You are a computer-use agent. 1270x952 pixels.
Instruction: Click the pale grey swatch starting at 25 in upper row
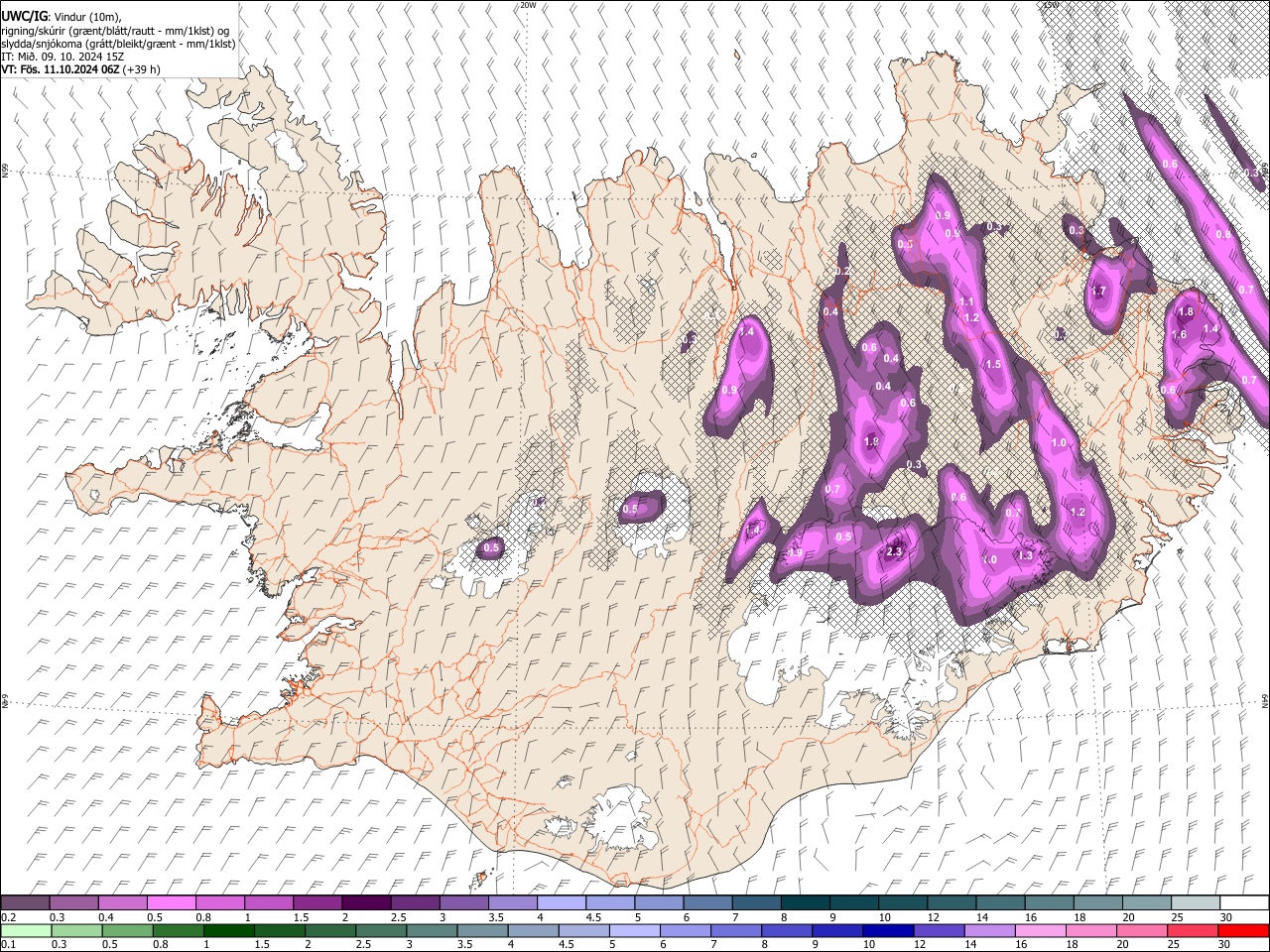1196,902
